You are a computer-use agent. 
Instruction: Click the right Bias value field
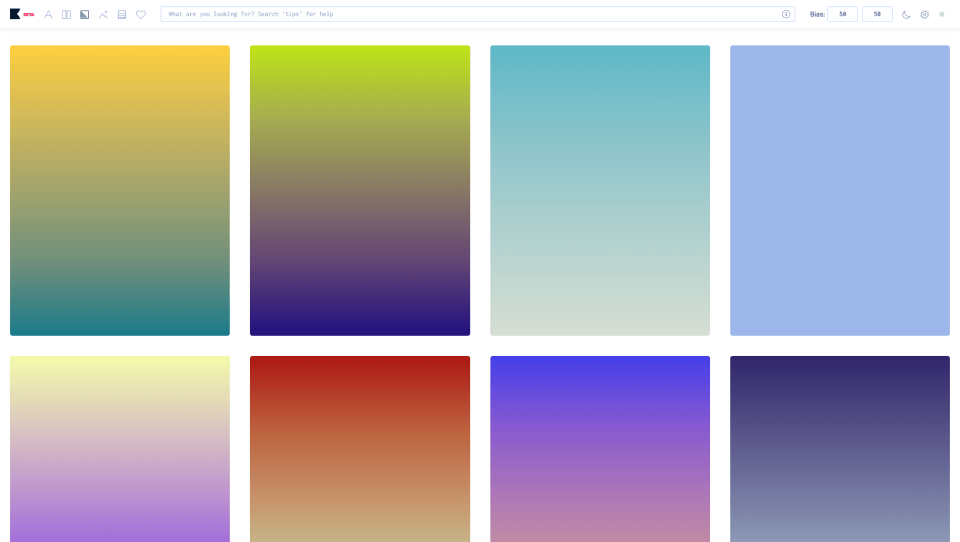pos(877,14)
